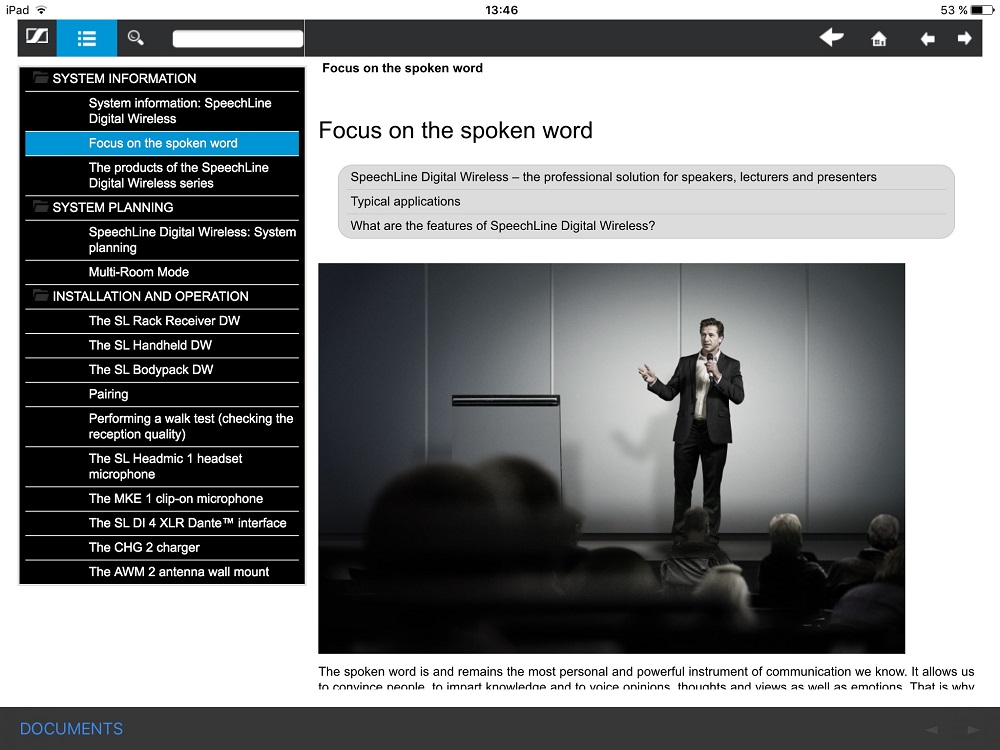Tap the Sennheiser logo icon
This screenshot has height=750, width=1000.
(x=37, y=38)
